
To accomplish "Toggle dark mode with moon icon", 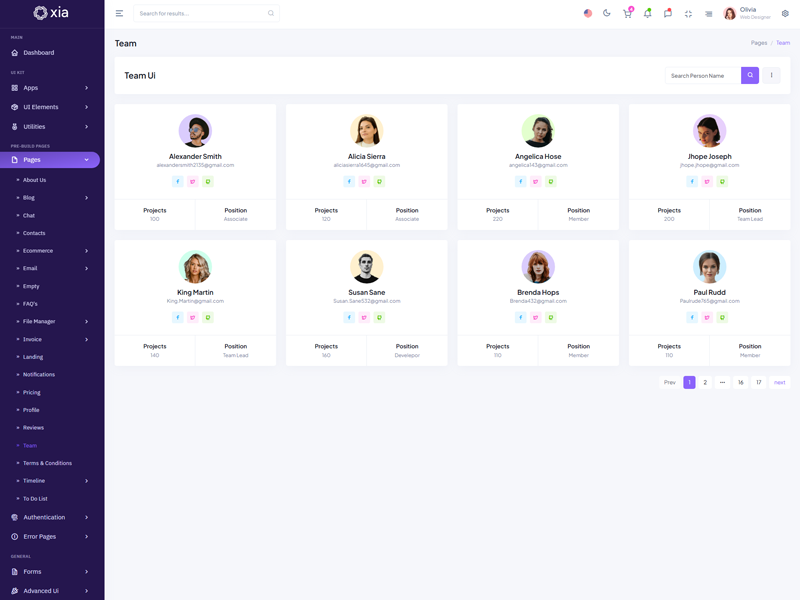I will 607,14.
